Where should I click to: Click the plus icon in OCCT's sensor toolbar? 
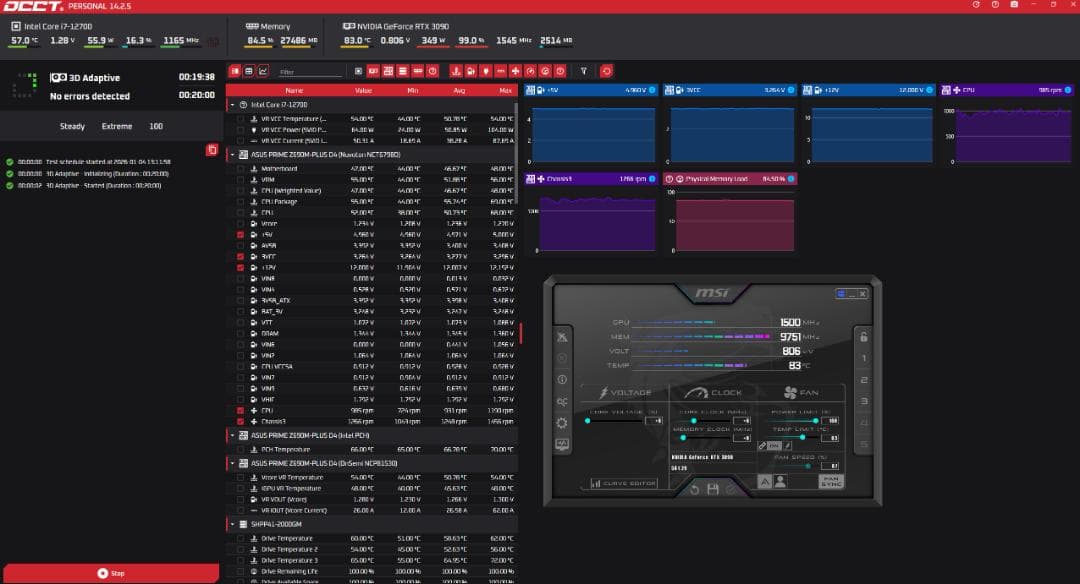pyautogui.click(x=516, y=71)
